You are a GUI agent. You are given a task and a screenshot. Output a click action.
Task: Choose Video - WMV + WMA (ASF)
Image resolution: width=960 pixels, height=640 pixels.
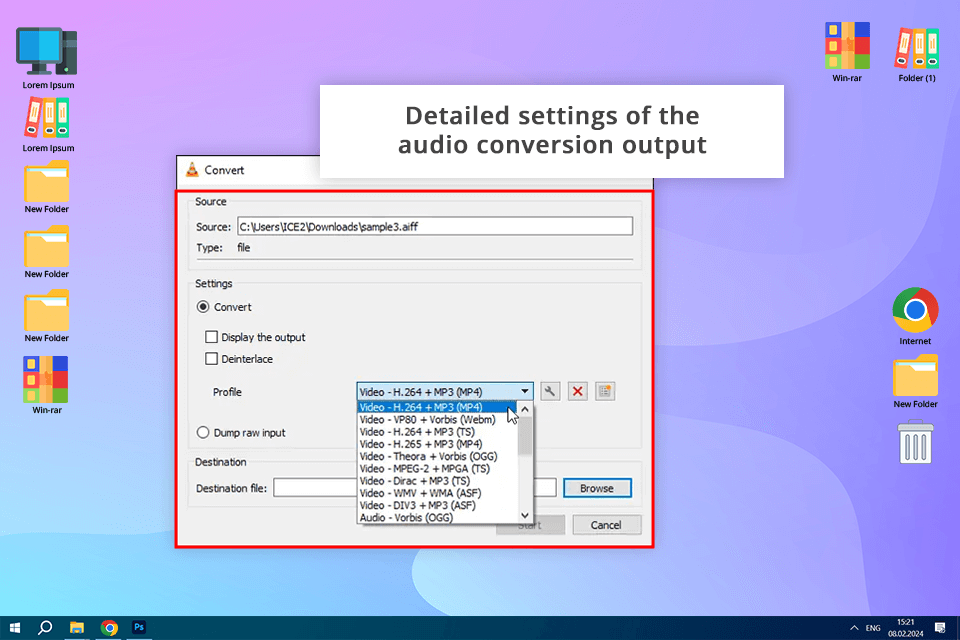pyautogui.click(x=438, y=493)
